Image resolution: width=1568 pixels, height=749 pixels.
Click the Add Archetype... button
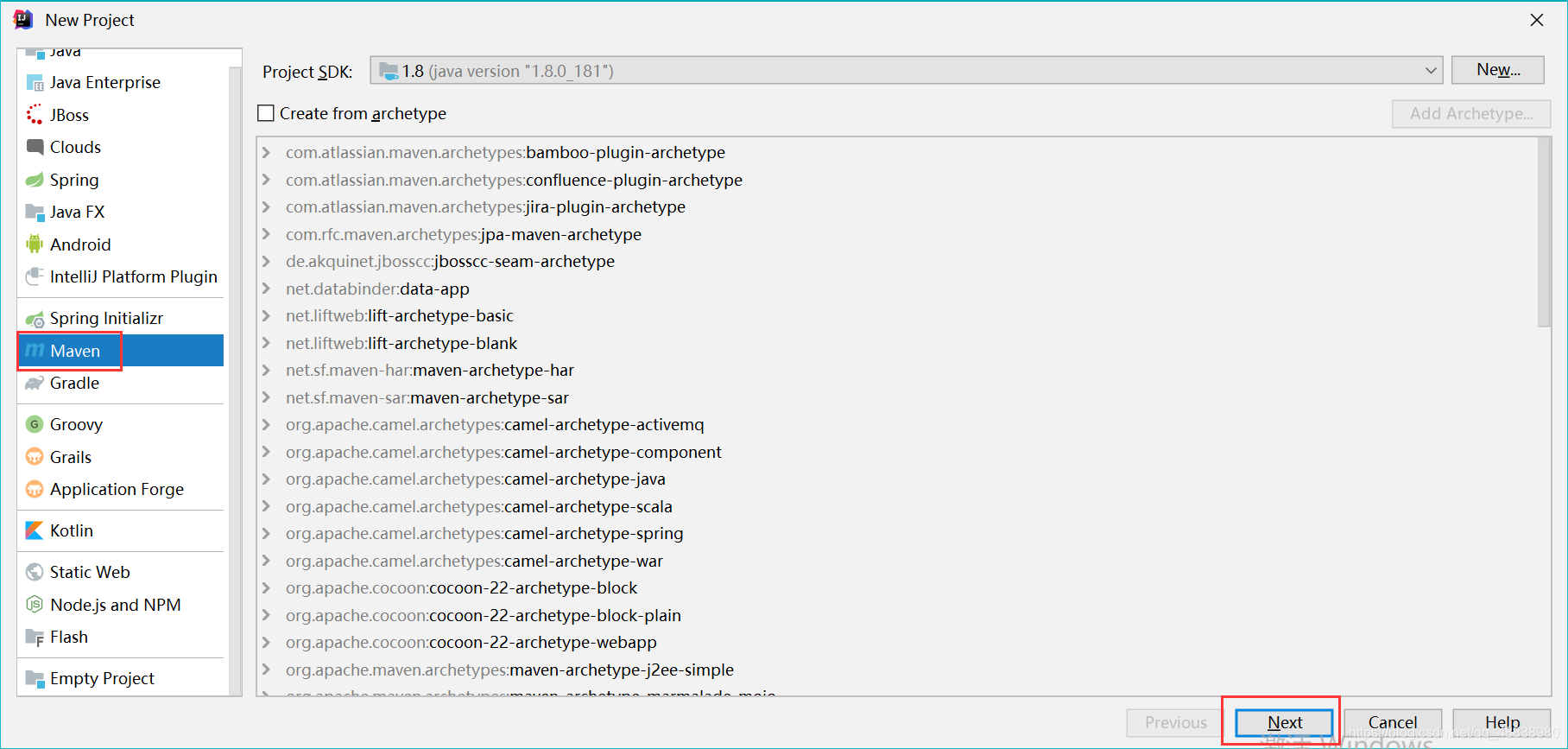click(x=1471, y=113)
